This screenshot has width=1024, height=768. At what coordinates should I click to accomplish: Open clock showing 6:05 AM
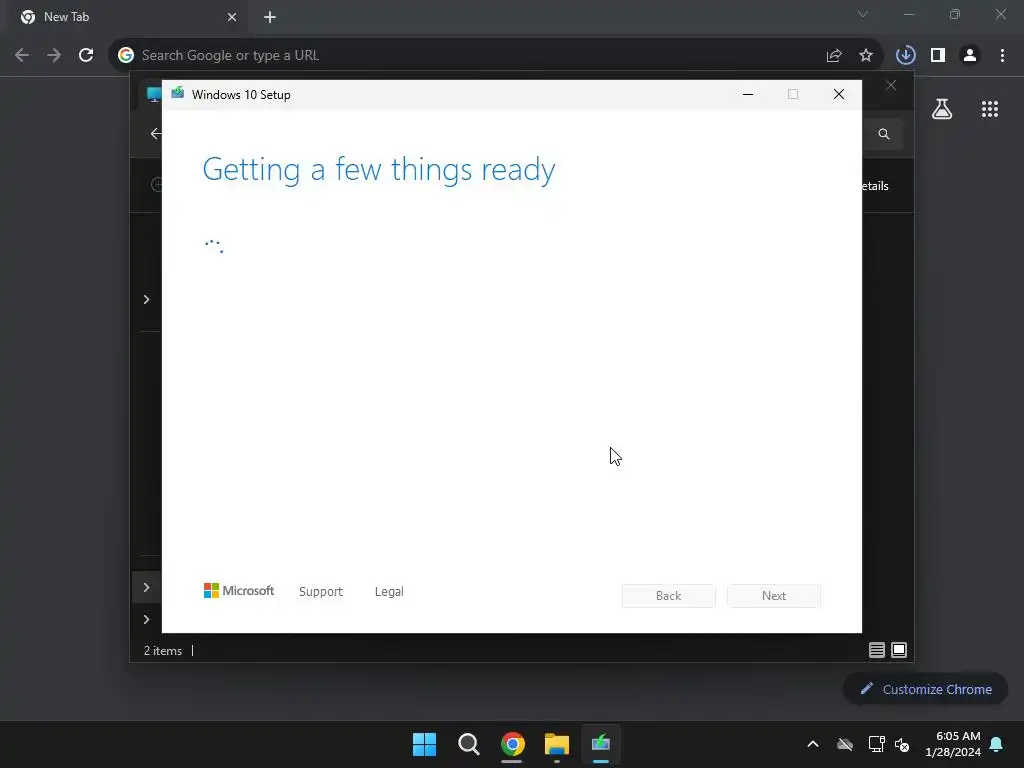tap(953, 744)
